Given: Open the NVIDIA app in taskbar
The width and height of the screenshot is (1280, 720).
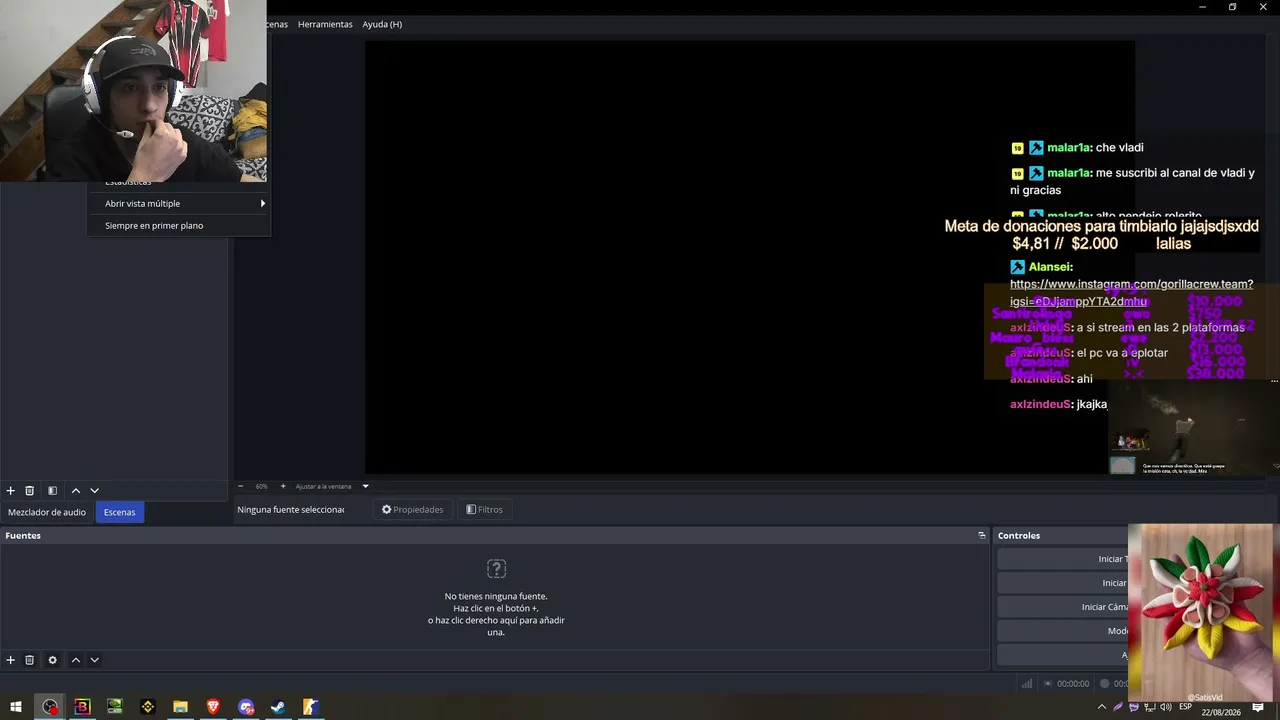Looking at the screenshot, I should 115,707.
